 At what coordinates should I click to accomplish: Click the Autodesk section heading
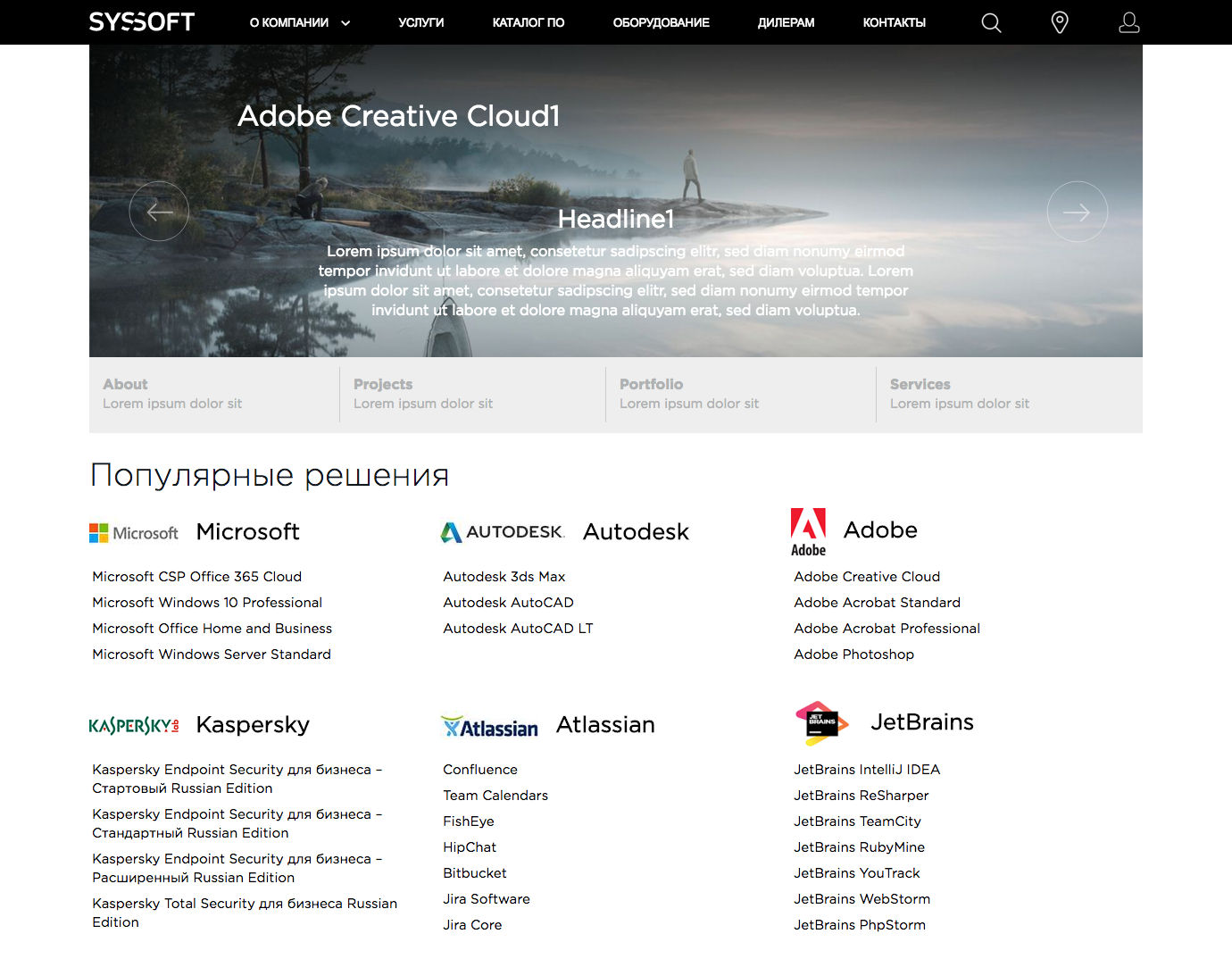[636, 532]
